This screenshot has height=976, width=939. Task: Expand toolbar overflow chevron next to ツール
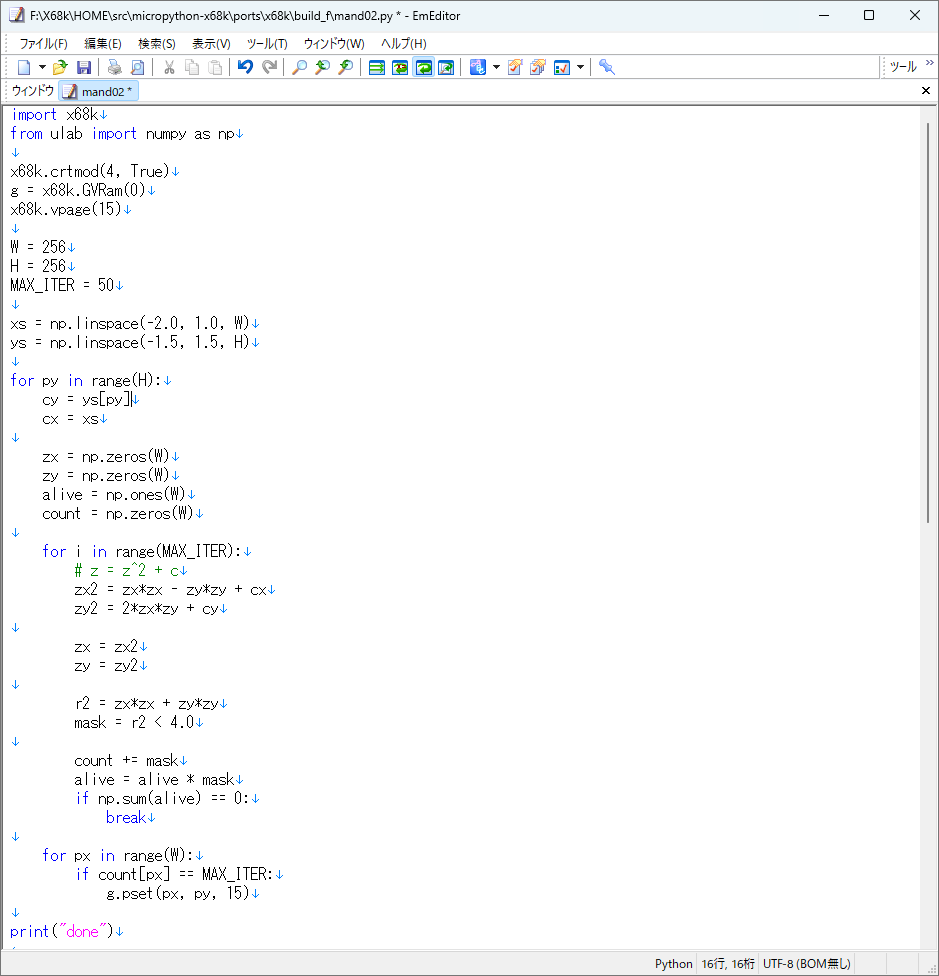tap(930, 63)
